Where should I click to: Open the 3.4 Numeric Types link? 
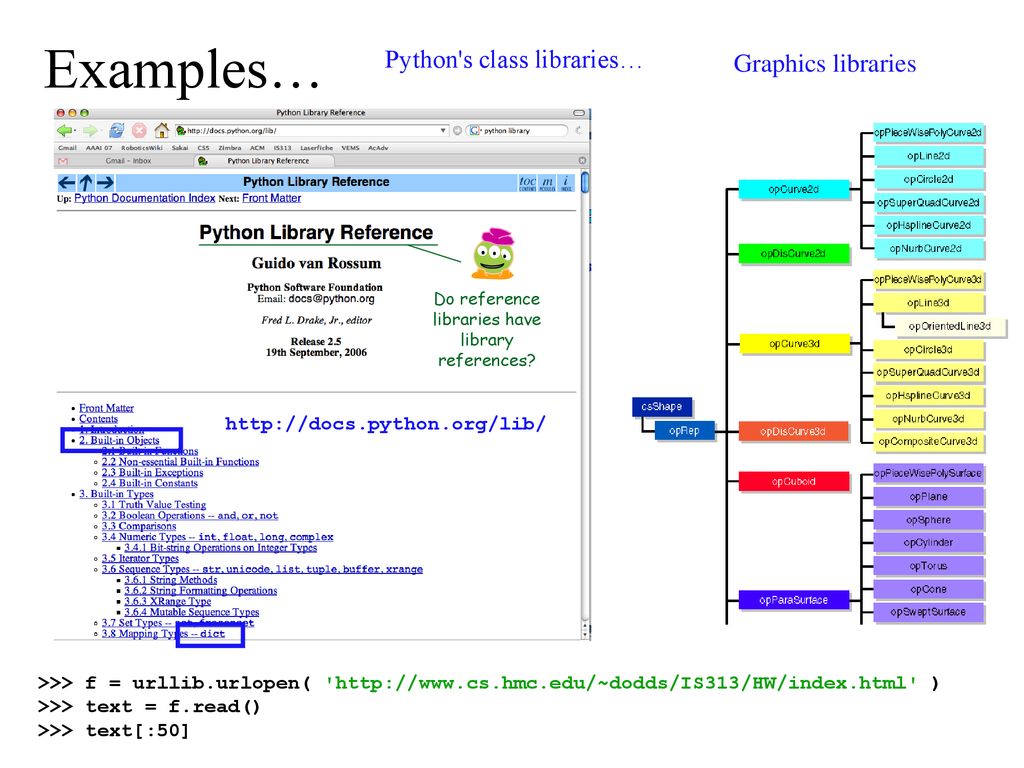[x=217, y=537]
